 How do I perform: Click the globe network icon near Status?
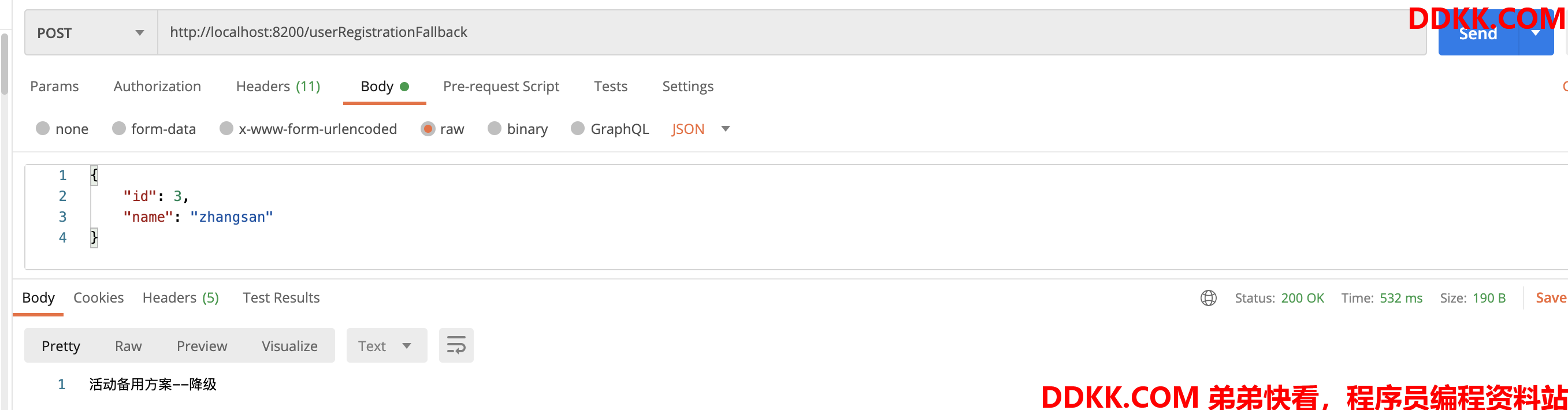(x=1208, y=298)
